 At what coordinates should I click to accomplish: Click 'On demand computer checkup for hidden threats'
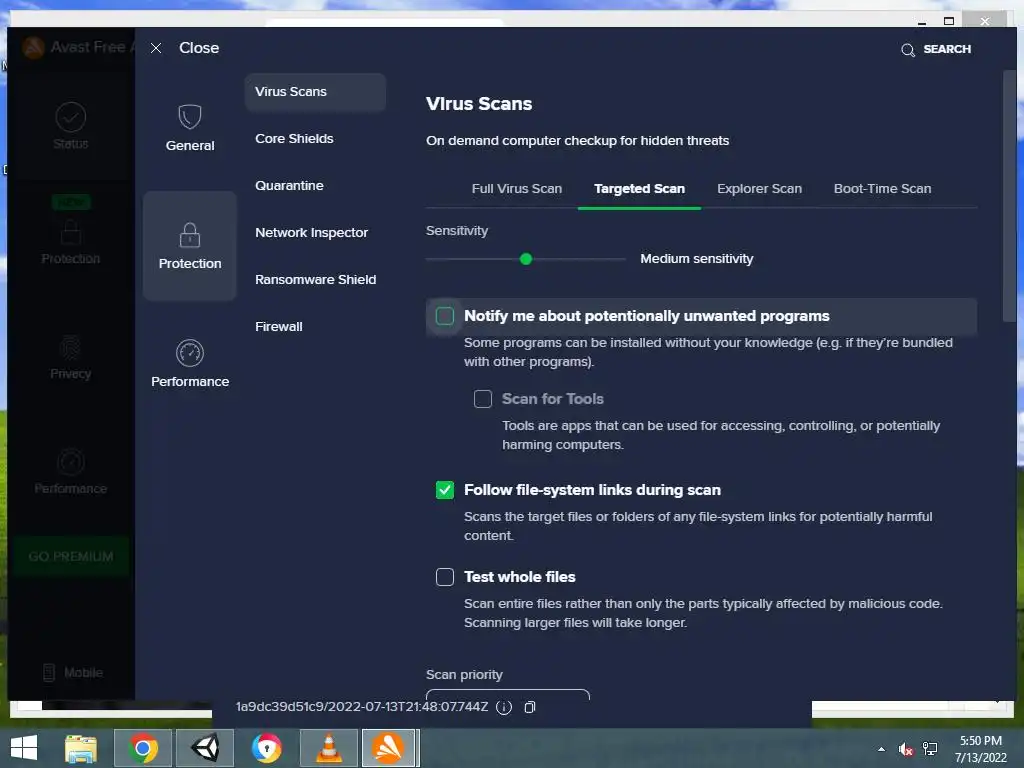coord(577,141)
